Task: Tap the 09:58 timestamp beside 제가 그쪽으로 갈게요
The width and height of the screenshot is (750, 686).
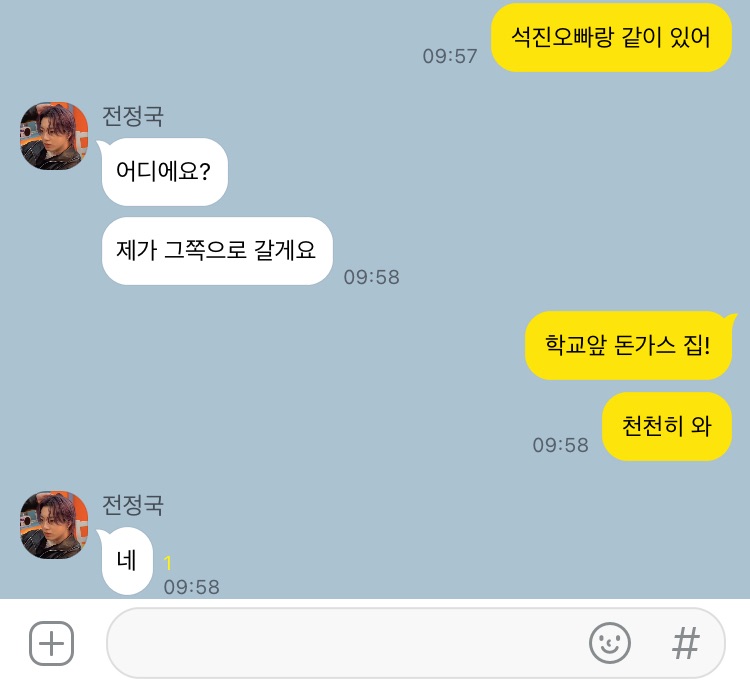Action: [x=372, y=277]
